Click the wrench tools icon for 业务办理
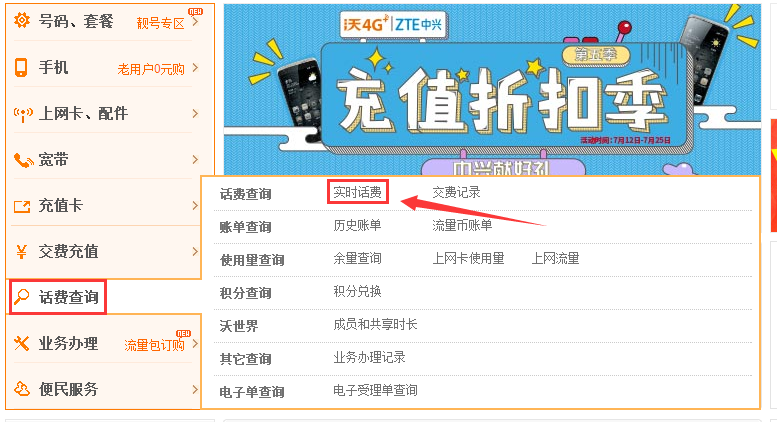 21,343
